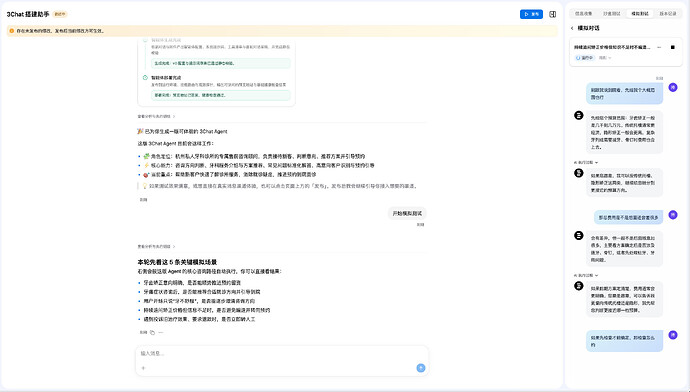The height and width of the screenshot is (392, 690).
Task: Expand first 执行过程 section in simulated chat
Action: pos(586,162)
